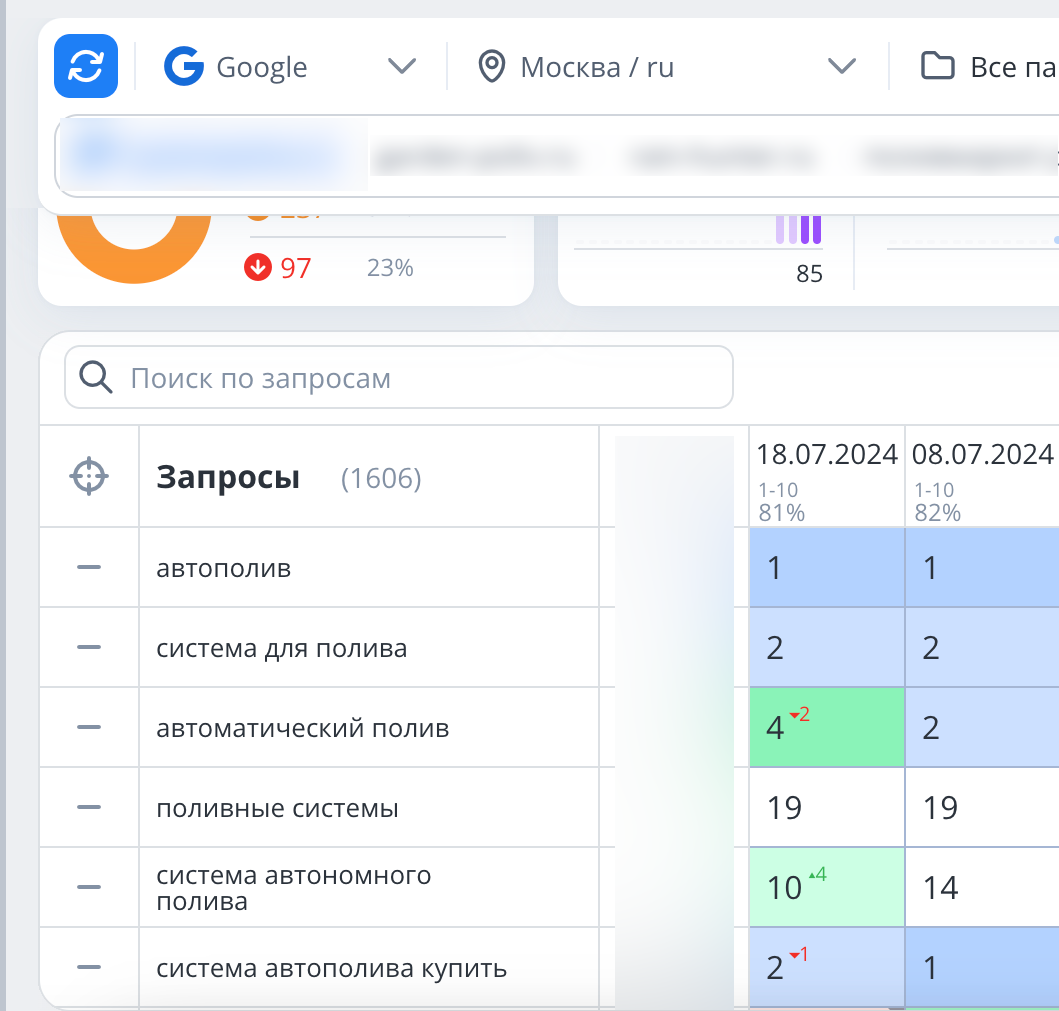Click the blue refresh sync icon
1059x1011 pixels.
(x=86, y=67)
